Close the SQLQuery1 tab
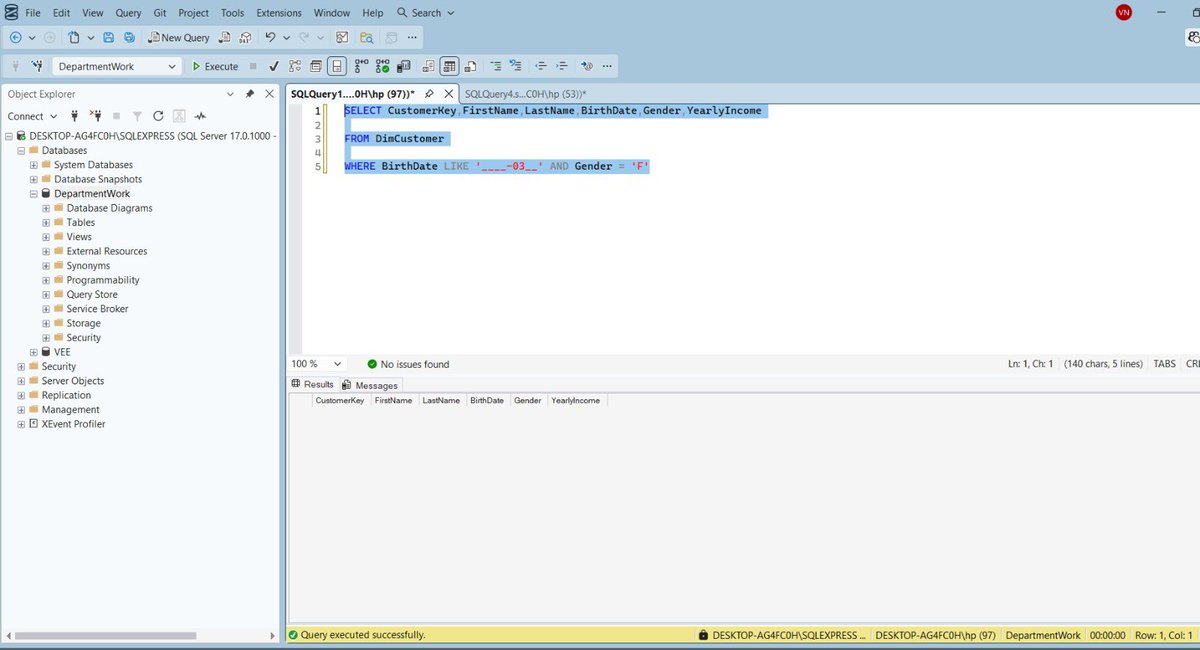Screen dimensions: 1200x650 448,93
